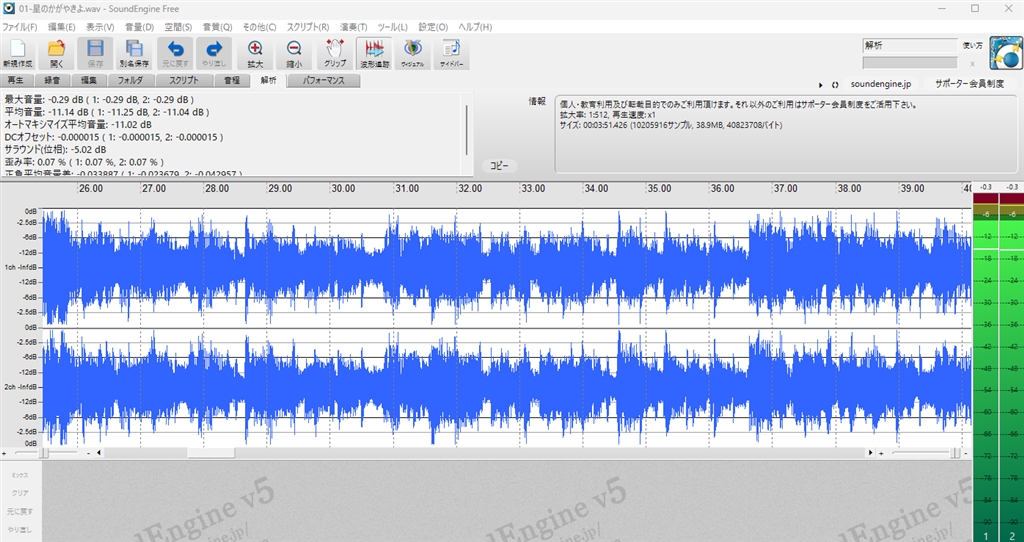Click the クリア button
The height and width of the screenshot is (542, 1024).
coord(20,493)
